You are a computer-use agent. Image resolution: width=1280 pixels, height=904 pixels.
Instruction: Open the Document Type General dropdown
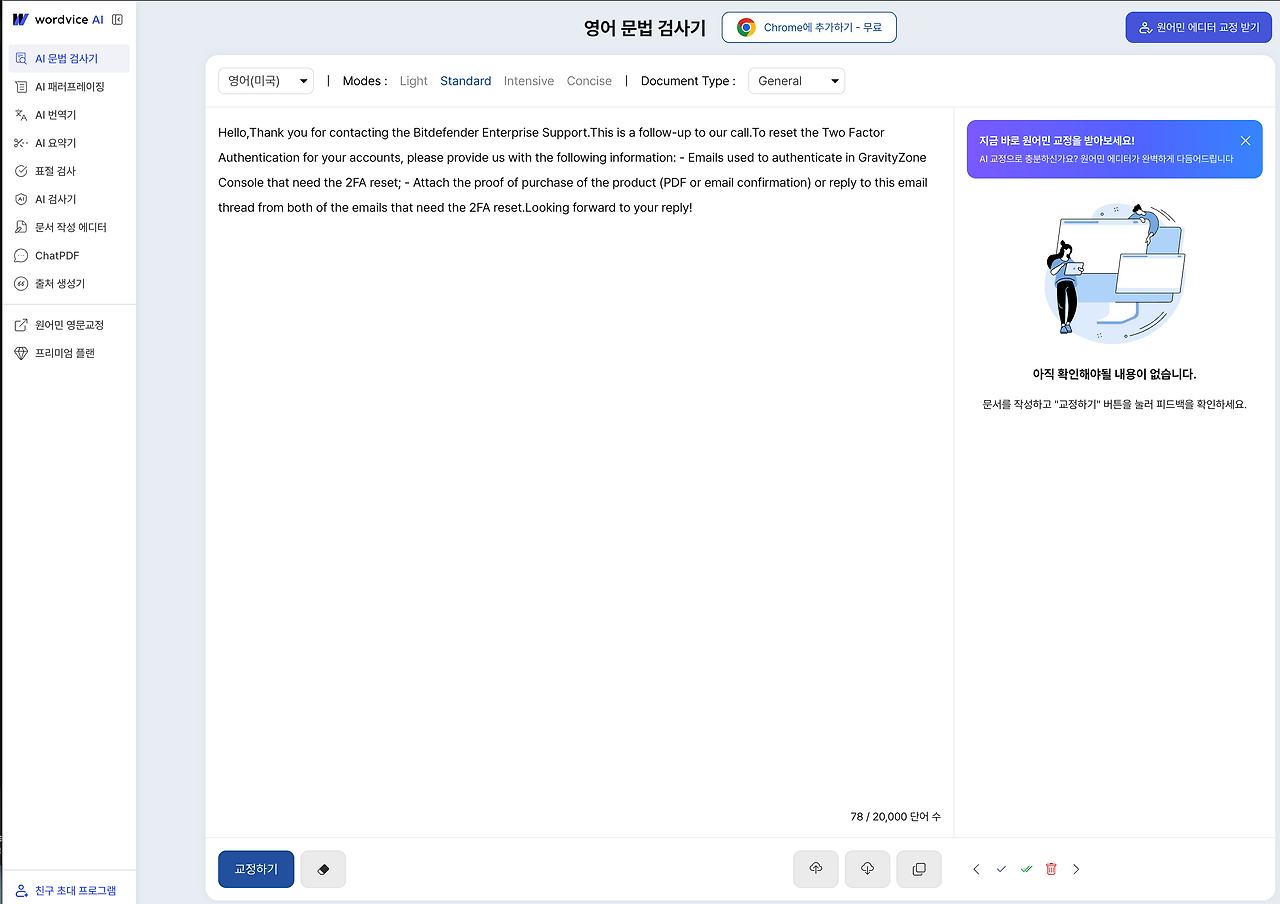click(796, 80)
